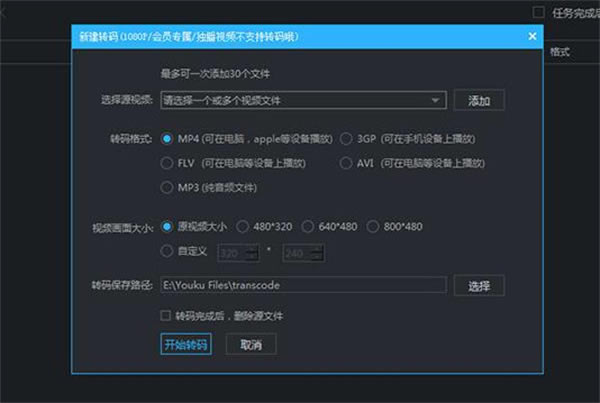Click the 选择 path button
The width and height of the screenshot is (600, 403).
479,286
